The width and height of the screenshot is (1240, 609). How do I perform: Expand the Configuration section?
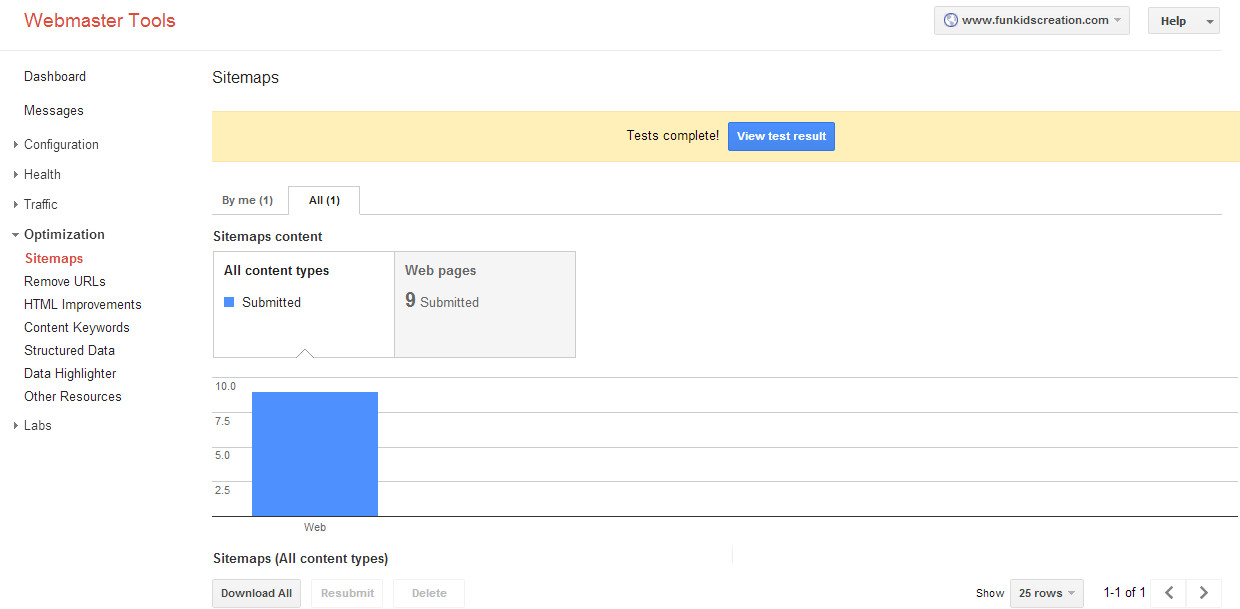[x=61, y=144]
